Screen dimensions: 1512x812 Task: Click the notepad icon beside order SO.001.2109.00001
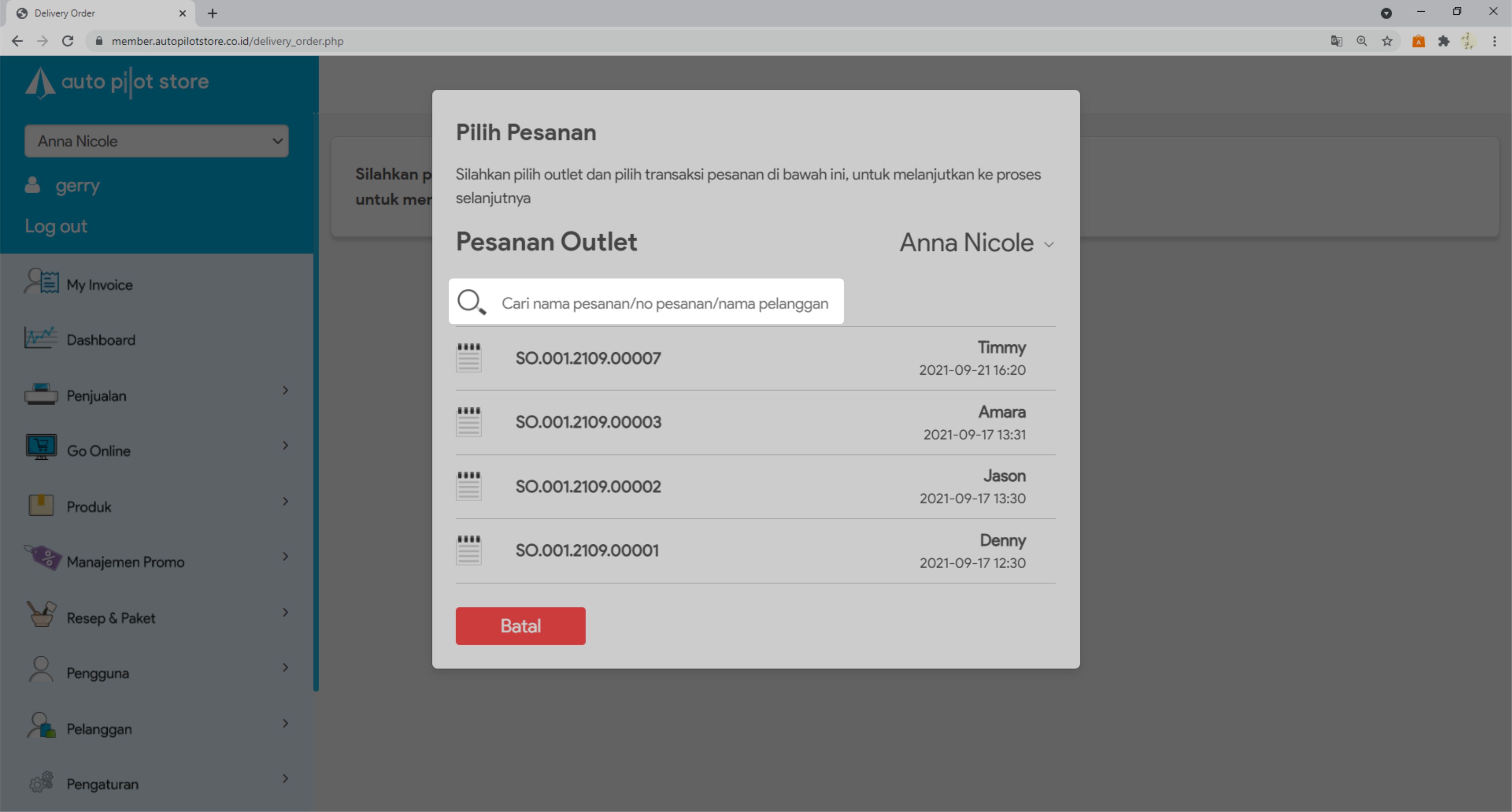click(x=468, y=550)
